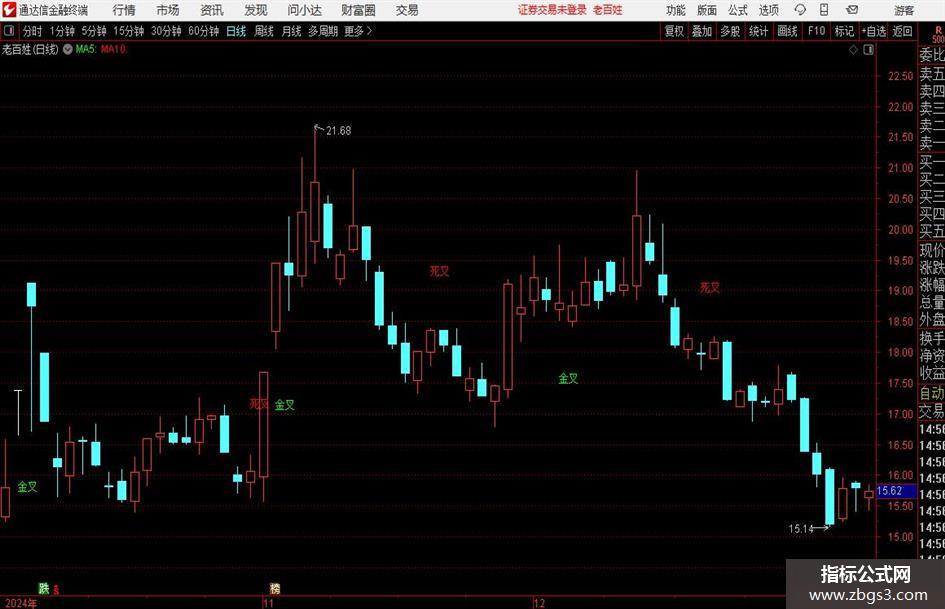The height and width of the screenshot is (609, 945).
Task: Open the 财富圈 menu
Action: pyautogui.click(x=358, y=10)
